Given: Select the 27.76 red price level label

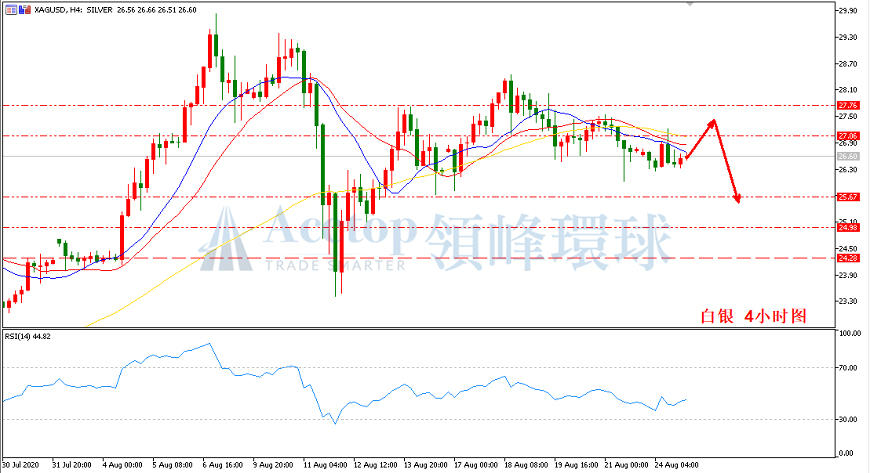Looking at the screenshot, I should [x=848, y=105].
